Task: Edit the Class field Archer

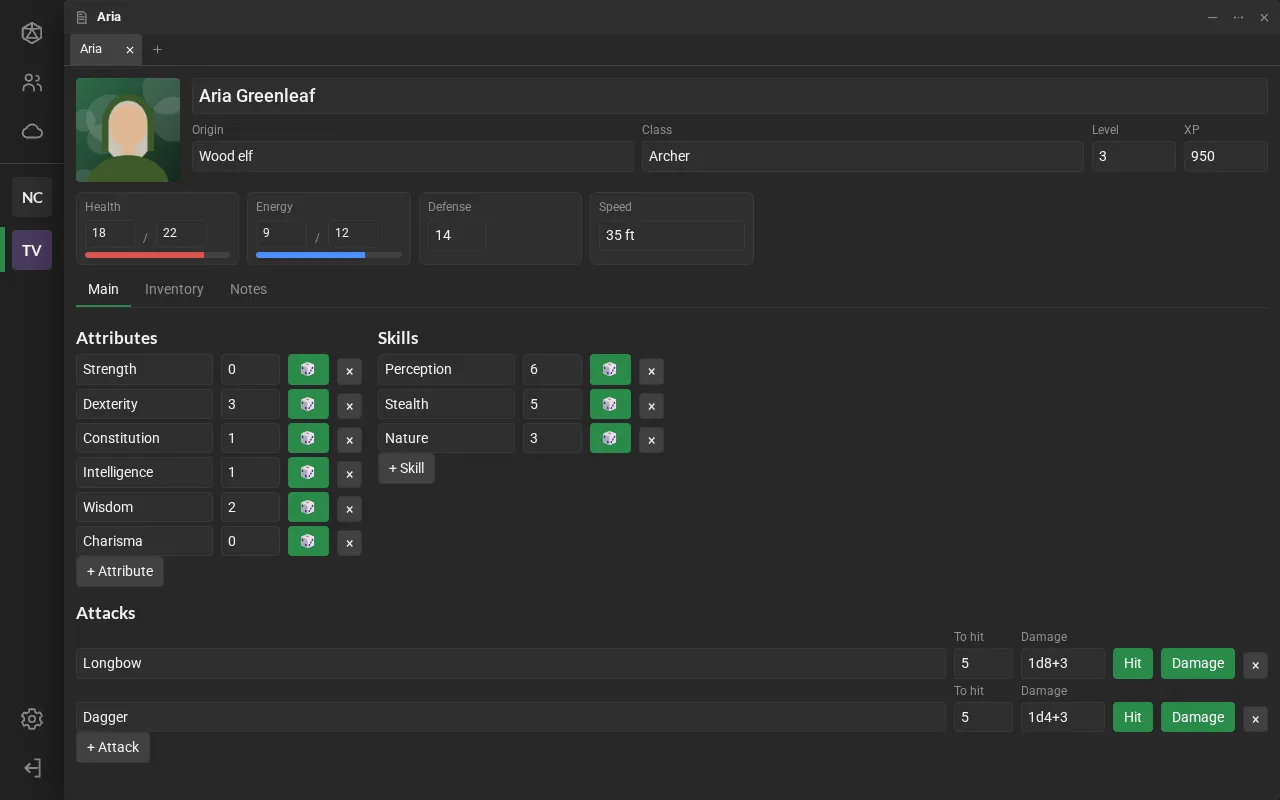Action: [863, 157]
